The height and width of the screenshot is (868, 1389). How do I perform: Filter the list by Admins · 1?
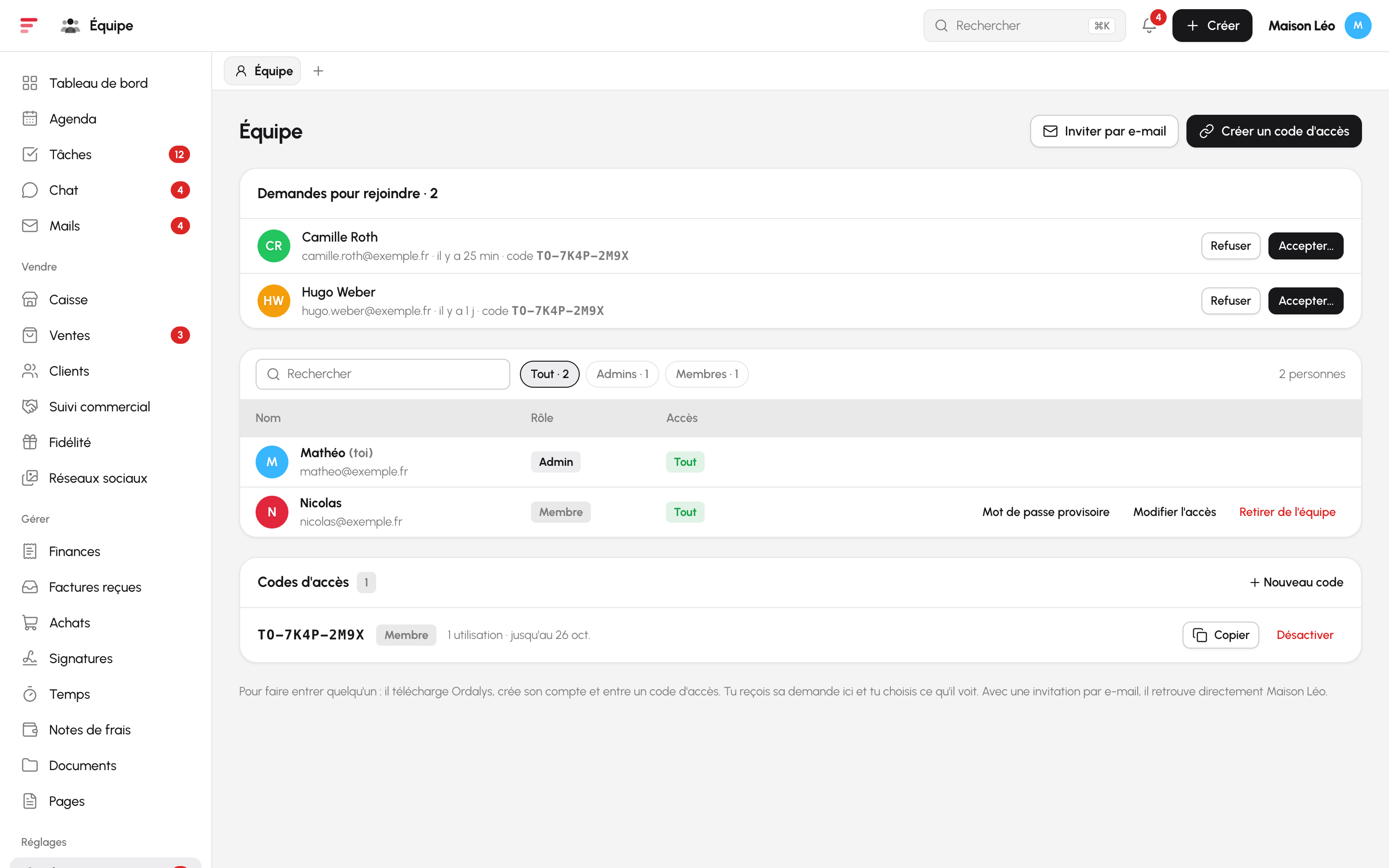pyautogui.click(x=622, y=374)
